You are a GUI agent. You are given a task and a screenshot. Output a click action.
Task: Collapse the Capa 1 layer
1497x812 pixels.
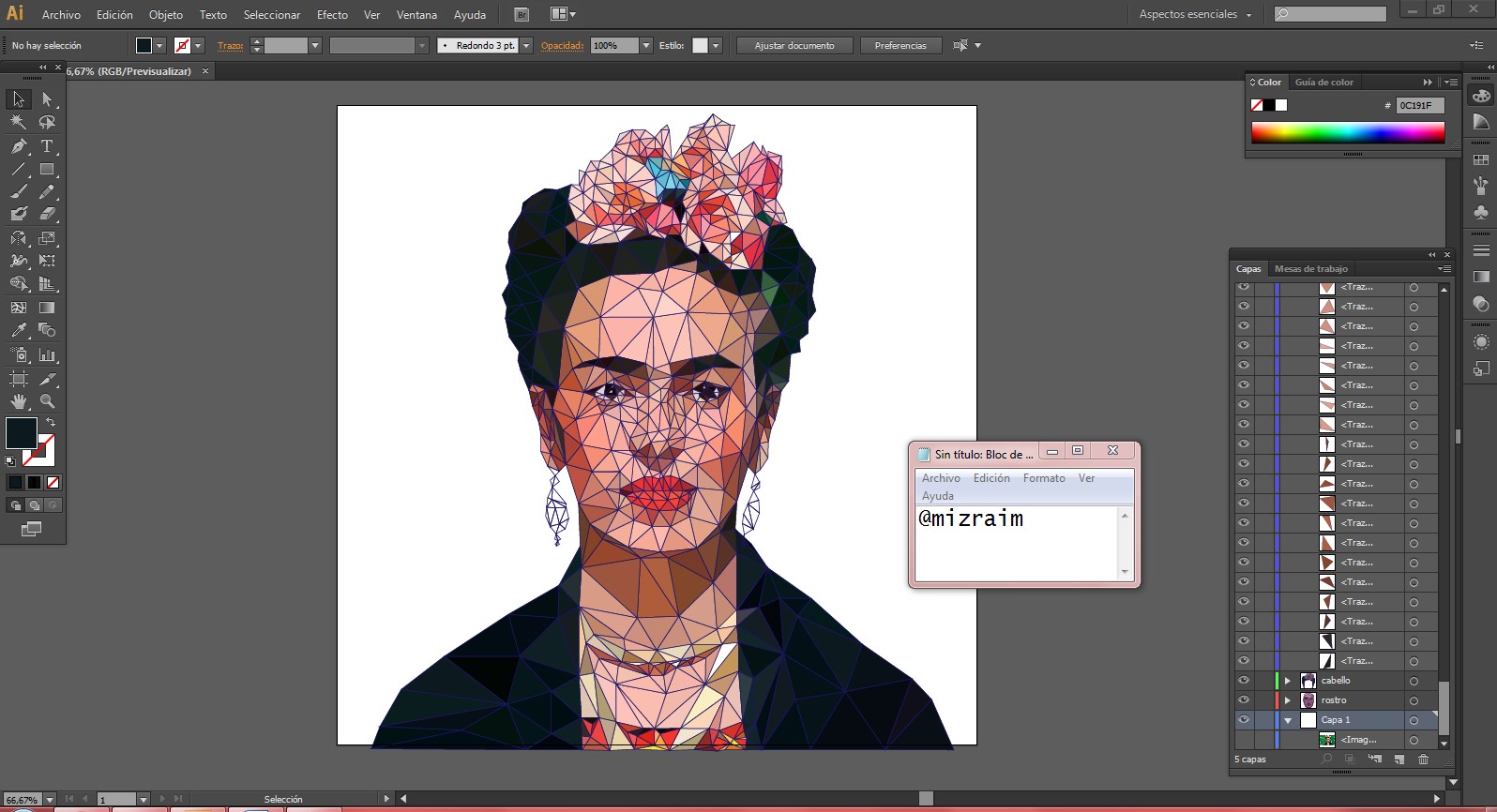pos(1288,720)
